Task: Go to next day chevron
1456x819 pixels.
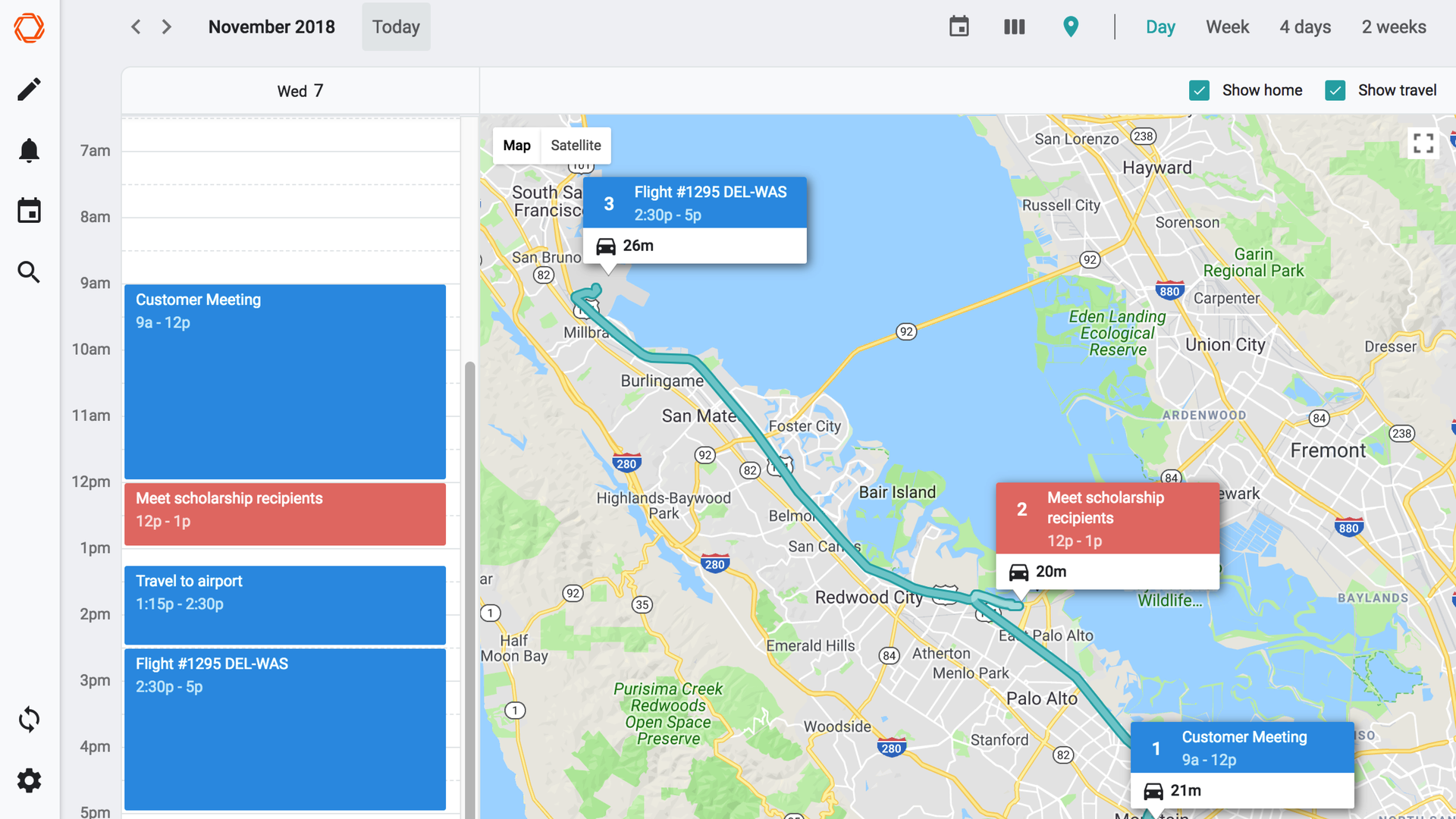Action: click(x=167, y=27)
